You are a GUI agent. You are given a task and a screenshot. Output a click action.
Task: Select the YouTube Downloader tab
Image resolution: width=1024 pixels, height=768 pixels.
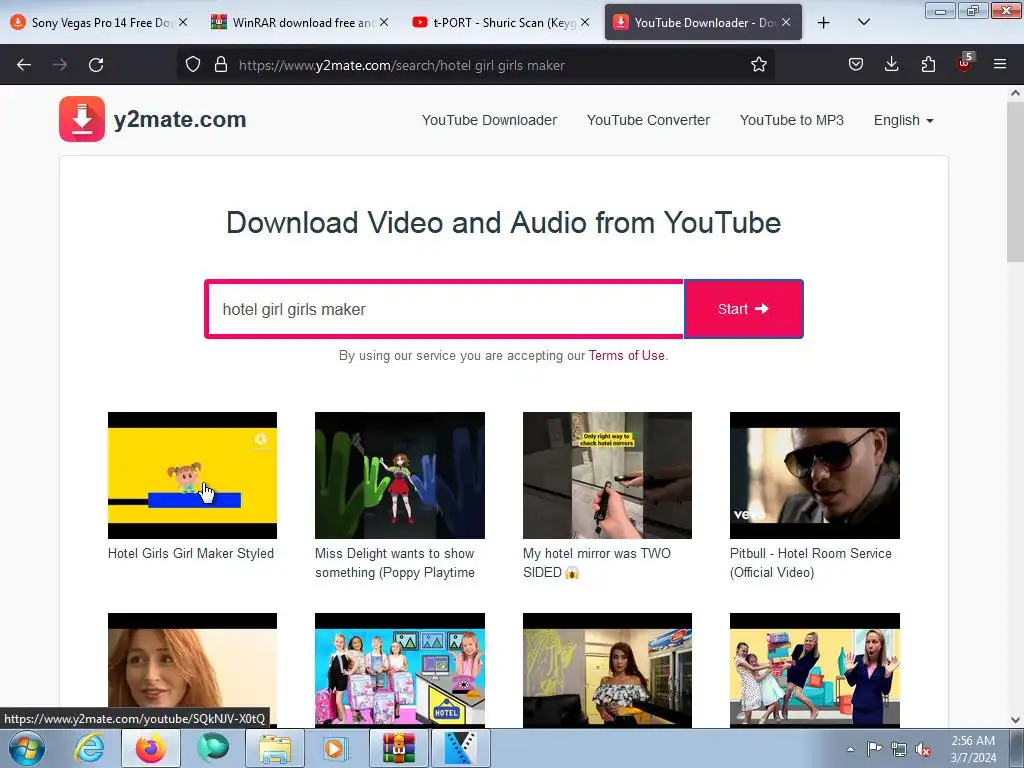tap(703, 23)
